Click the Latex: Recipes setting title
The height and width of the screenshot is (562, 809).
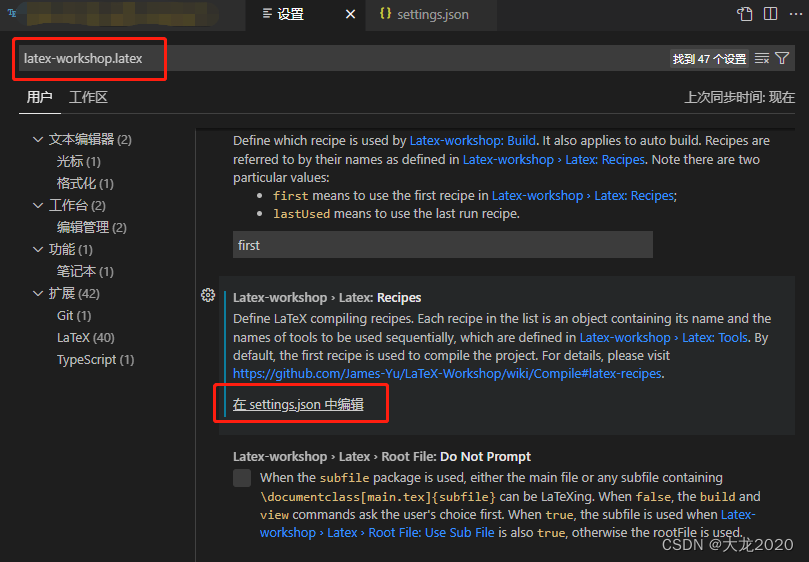coord(327,298)
